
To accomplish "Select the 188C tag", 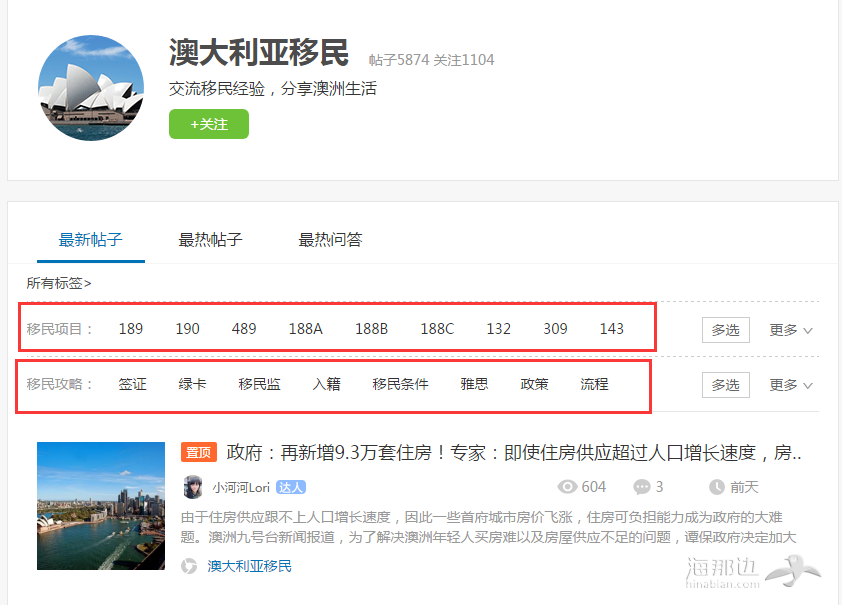I will 437,329.
